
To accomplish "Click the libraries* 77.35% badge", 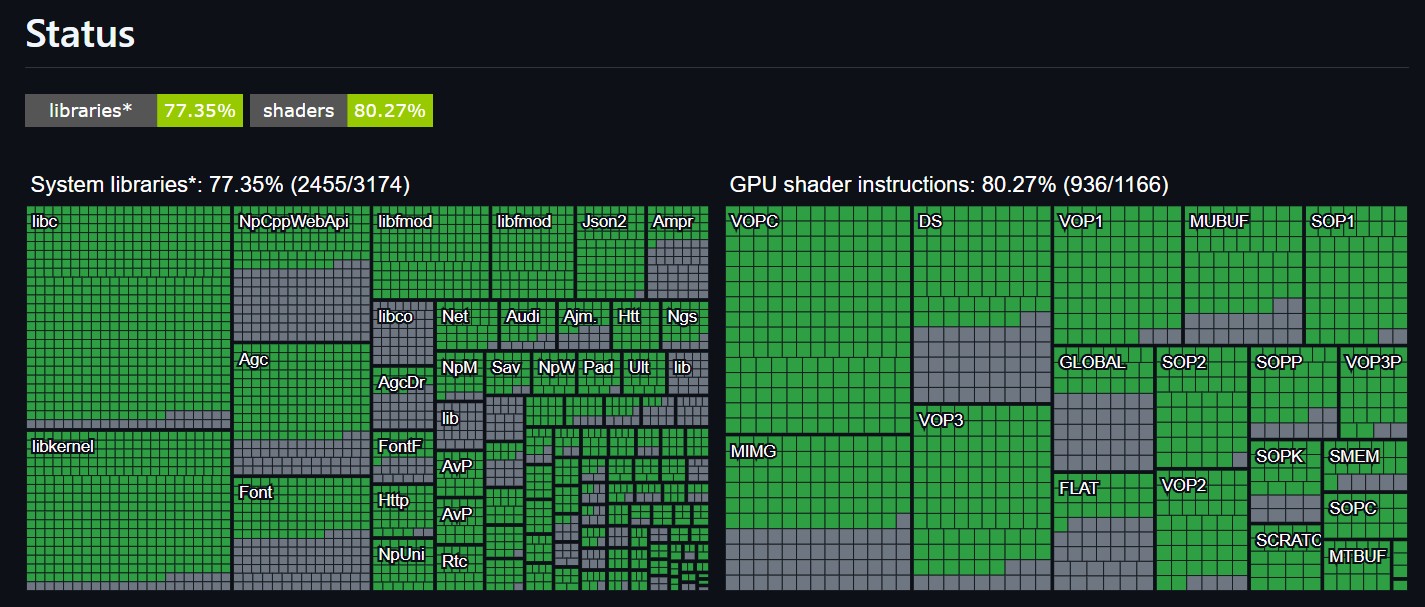I will pyautogui.click(x=134, y=110).
